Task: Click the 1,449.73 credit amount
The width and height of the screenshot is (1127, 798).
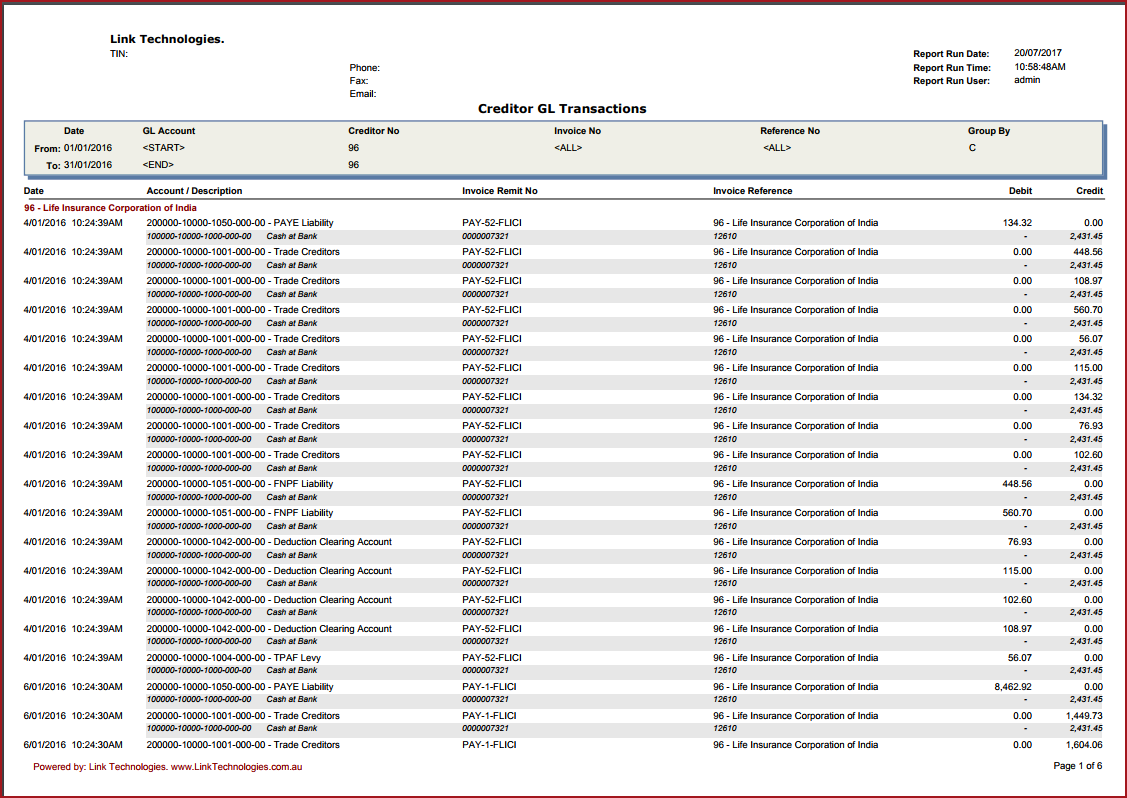Action: pyautogui.click(x=1084, y=716)
